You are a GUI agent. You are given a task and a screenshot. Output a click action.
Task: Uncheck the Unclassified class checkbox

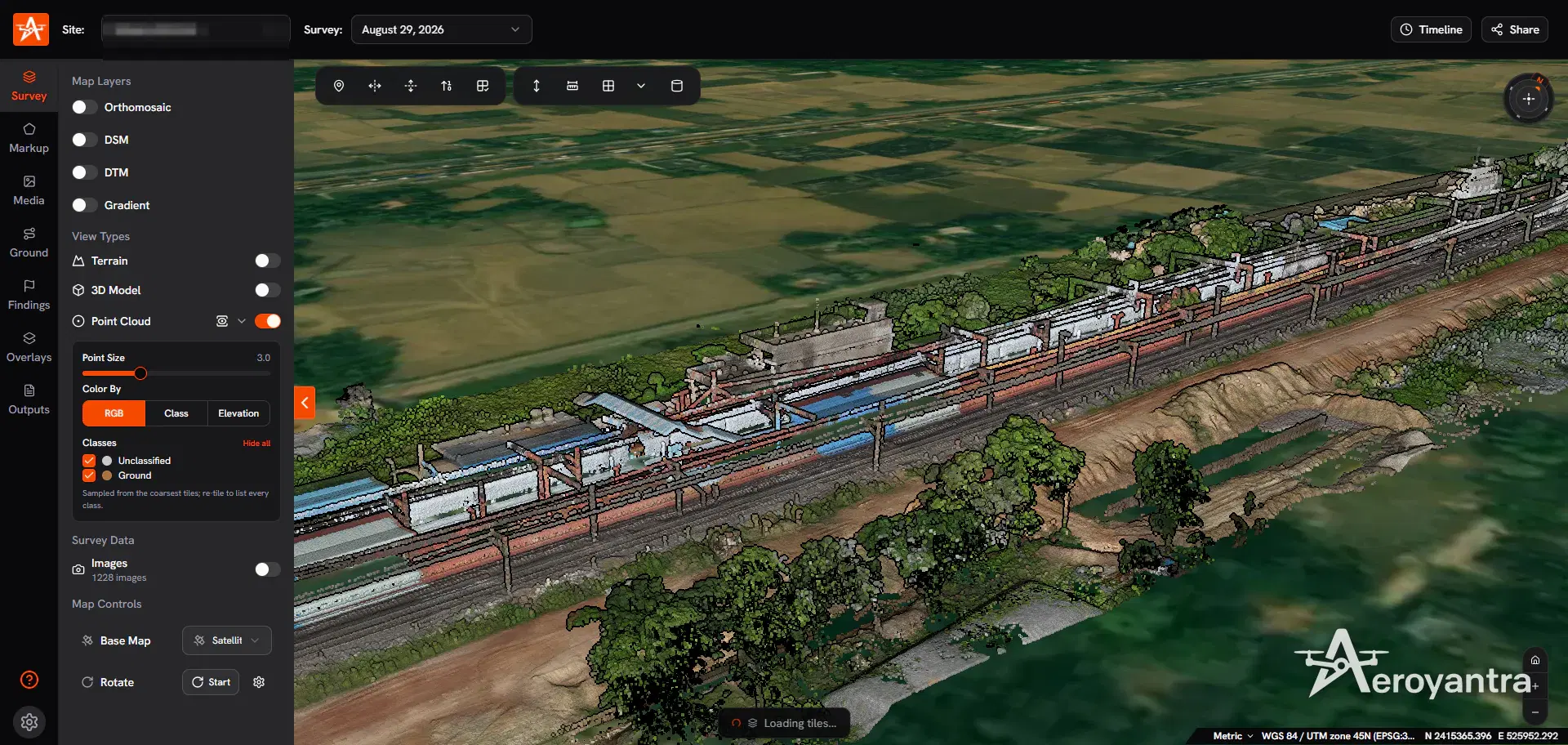pos(89,461)
